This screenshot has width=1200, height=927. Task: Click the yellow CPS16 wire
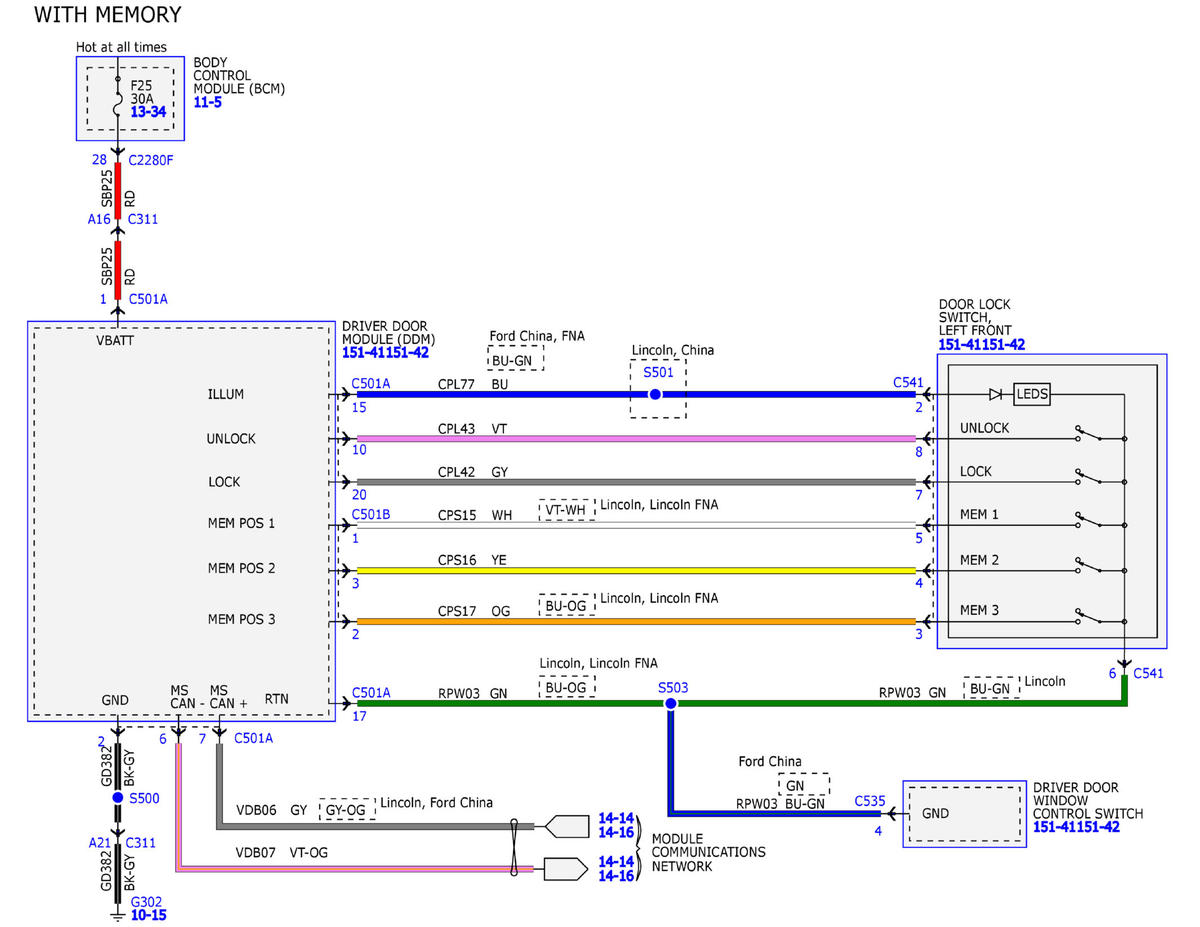636,571
